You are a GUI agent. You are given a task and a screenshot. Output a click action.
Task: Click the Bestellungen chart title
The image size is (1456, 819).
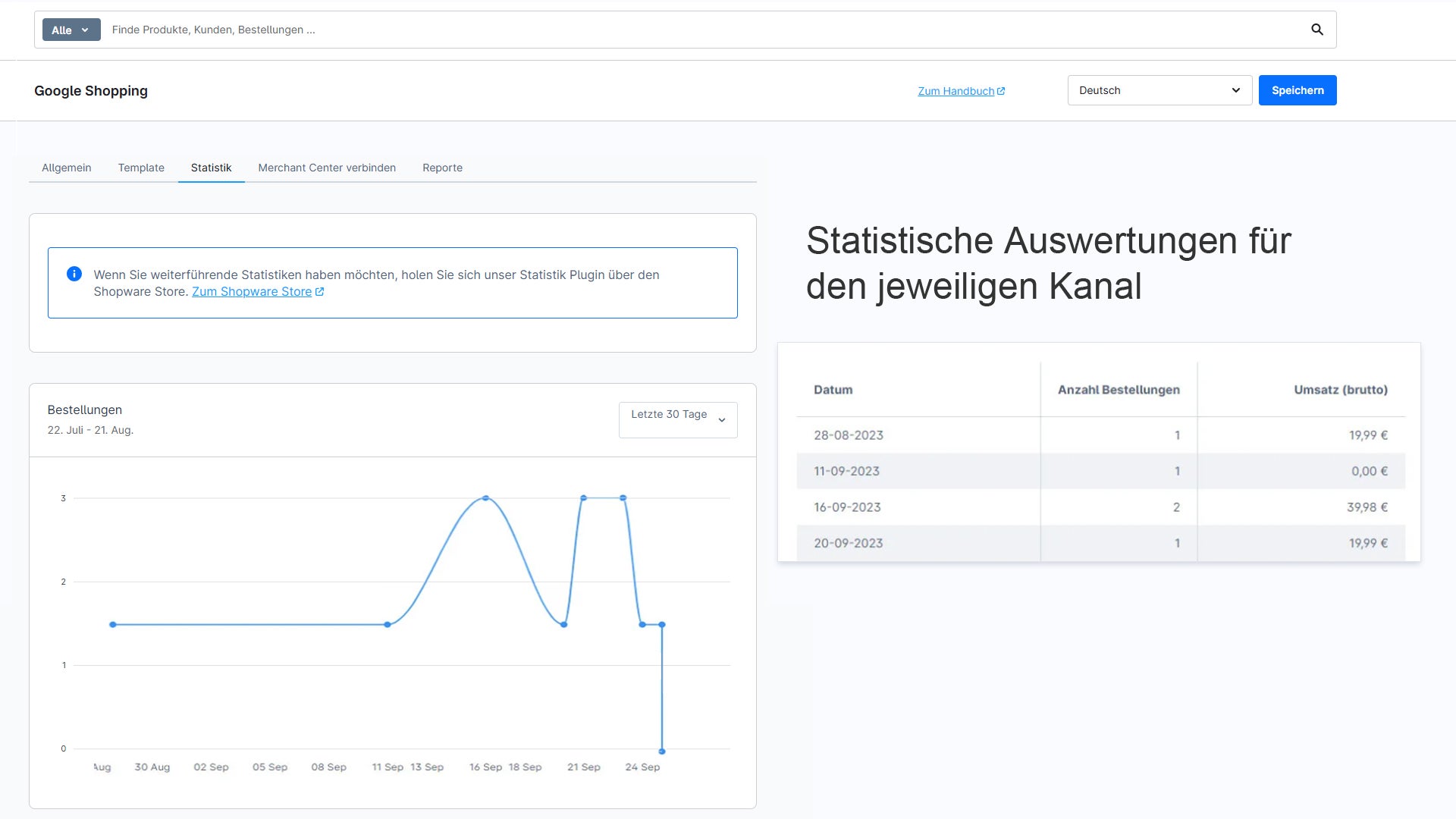click(x=85, y=409)
